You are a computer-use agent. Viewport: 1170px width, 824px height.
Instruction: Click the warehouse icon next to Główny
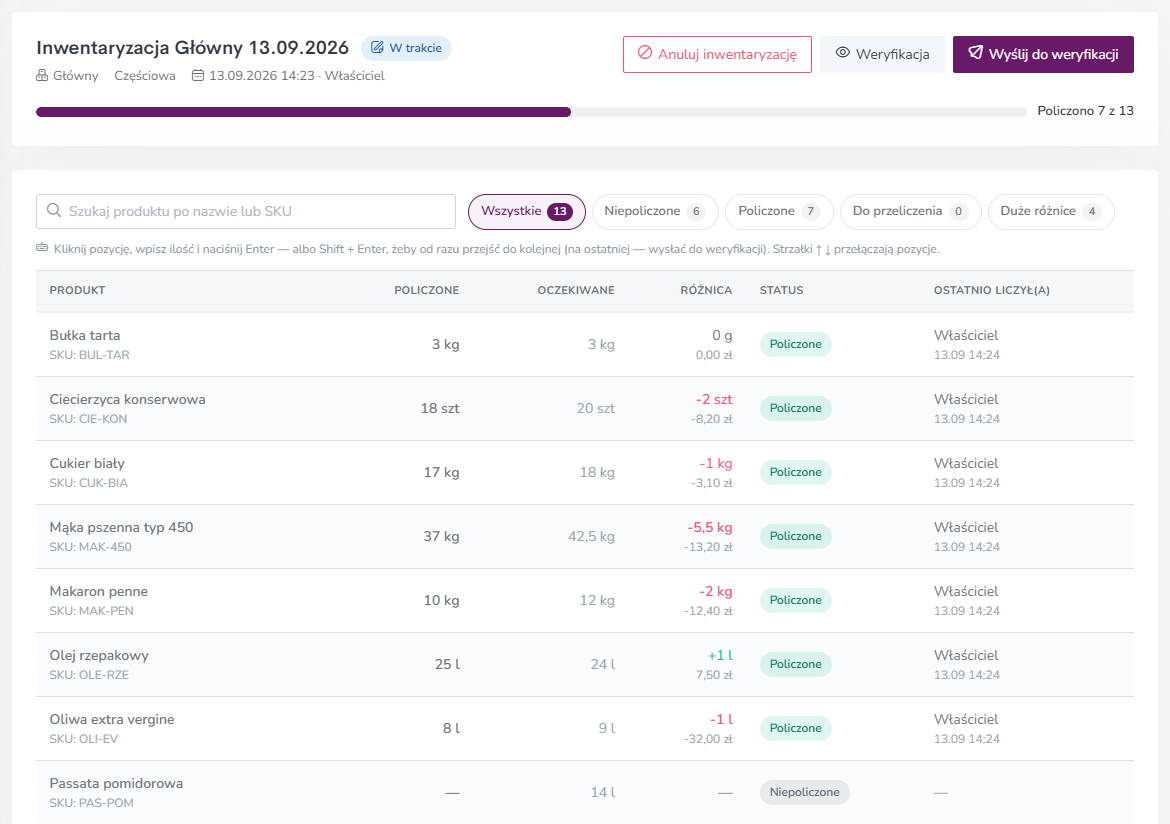coord(42,75)
